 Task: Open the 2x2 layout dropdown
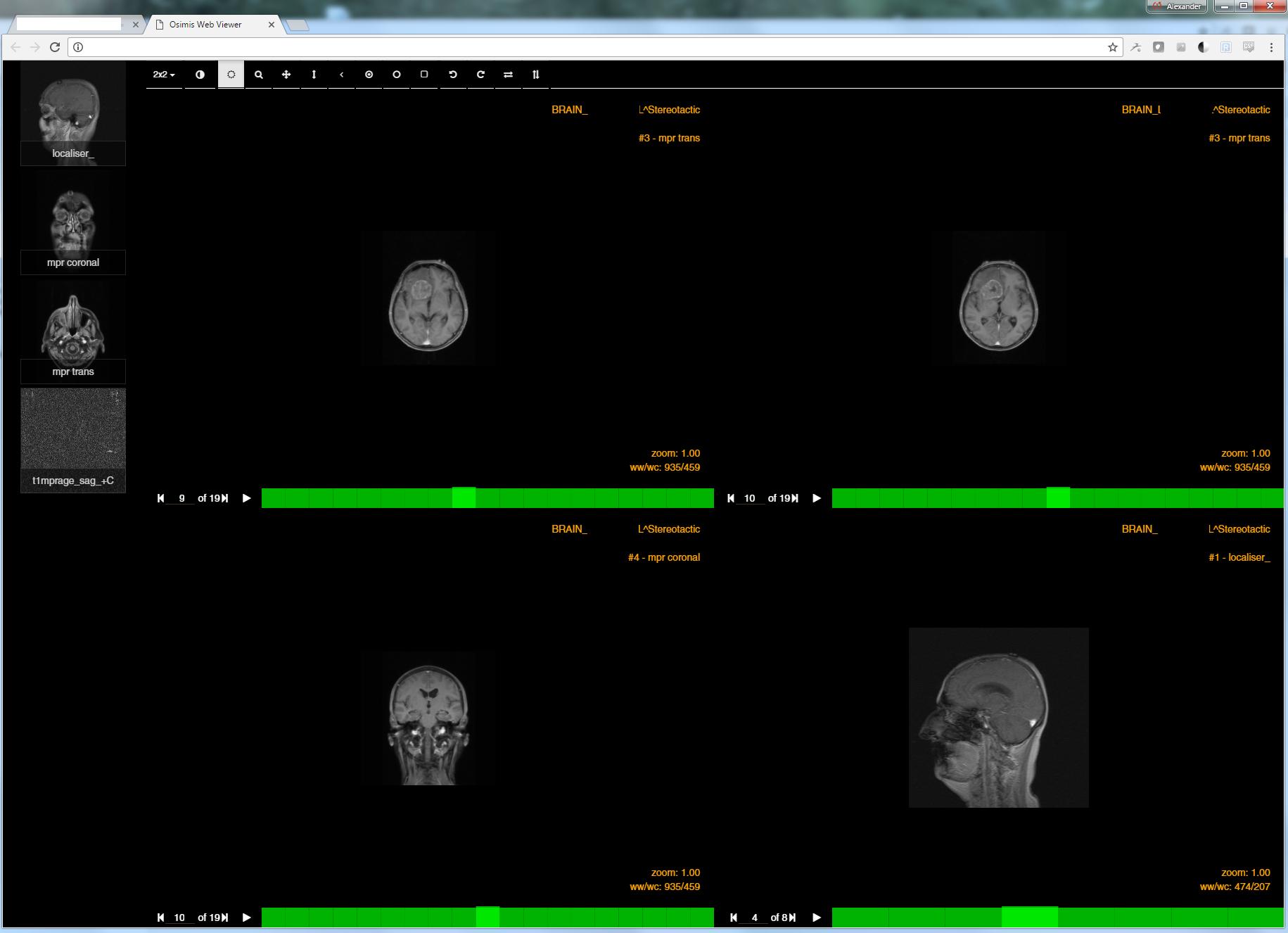pyautogui.click(x=164, y=75)
